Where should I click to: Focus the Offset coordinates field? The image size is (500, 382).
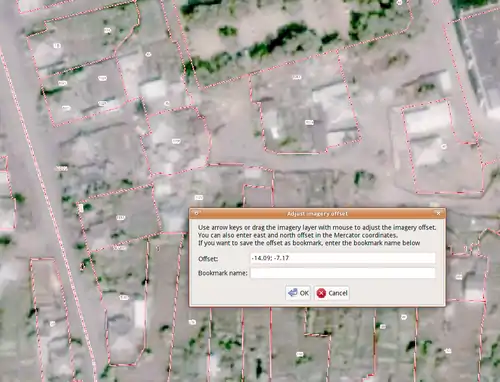coord(343,258)
